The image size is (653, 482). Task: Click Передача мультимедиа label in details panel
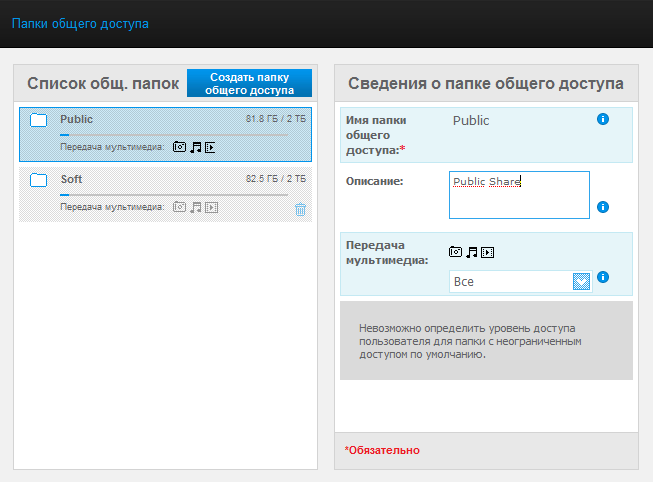pos(387,253)
